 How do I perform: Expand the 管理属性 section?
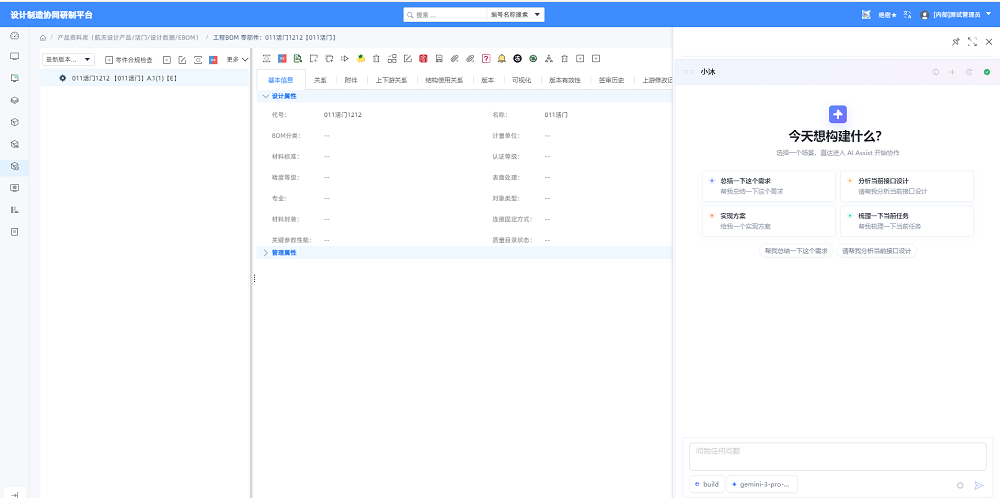tap(266, 253)
